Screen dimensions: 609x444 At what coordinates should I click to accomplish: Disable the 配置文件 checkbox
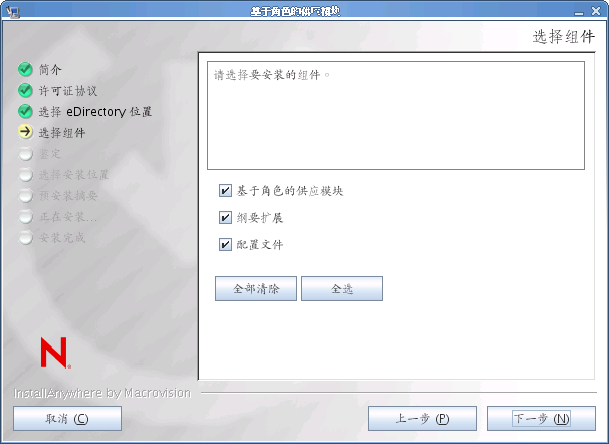coord(225,244)
